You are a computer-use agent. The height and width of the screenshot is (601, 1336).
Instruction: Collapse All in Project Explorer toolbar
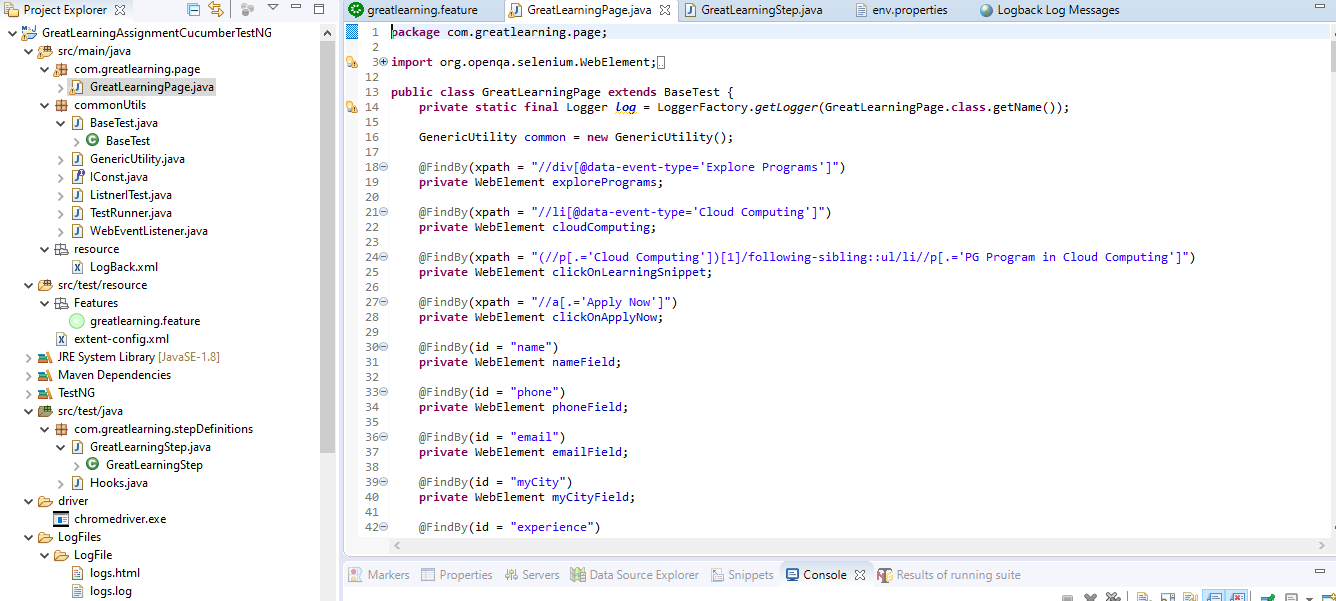(x=194, y=10)
